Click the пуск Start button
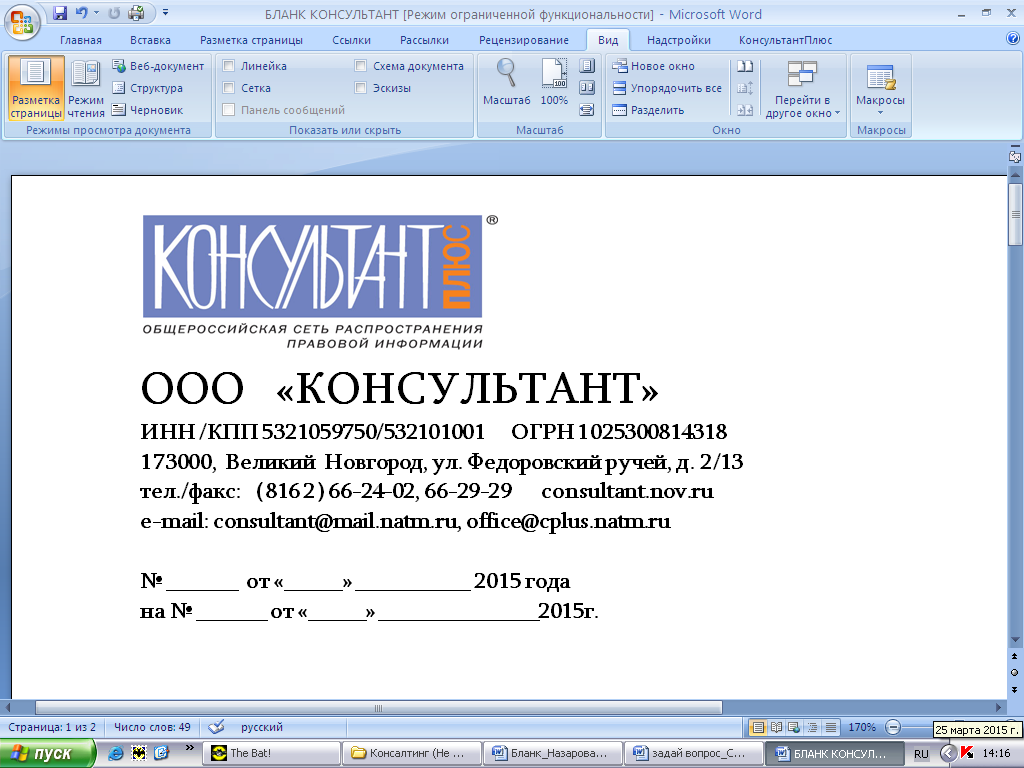The image size is (1024, 768). [x=47, y=754]
